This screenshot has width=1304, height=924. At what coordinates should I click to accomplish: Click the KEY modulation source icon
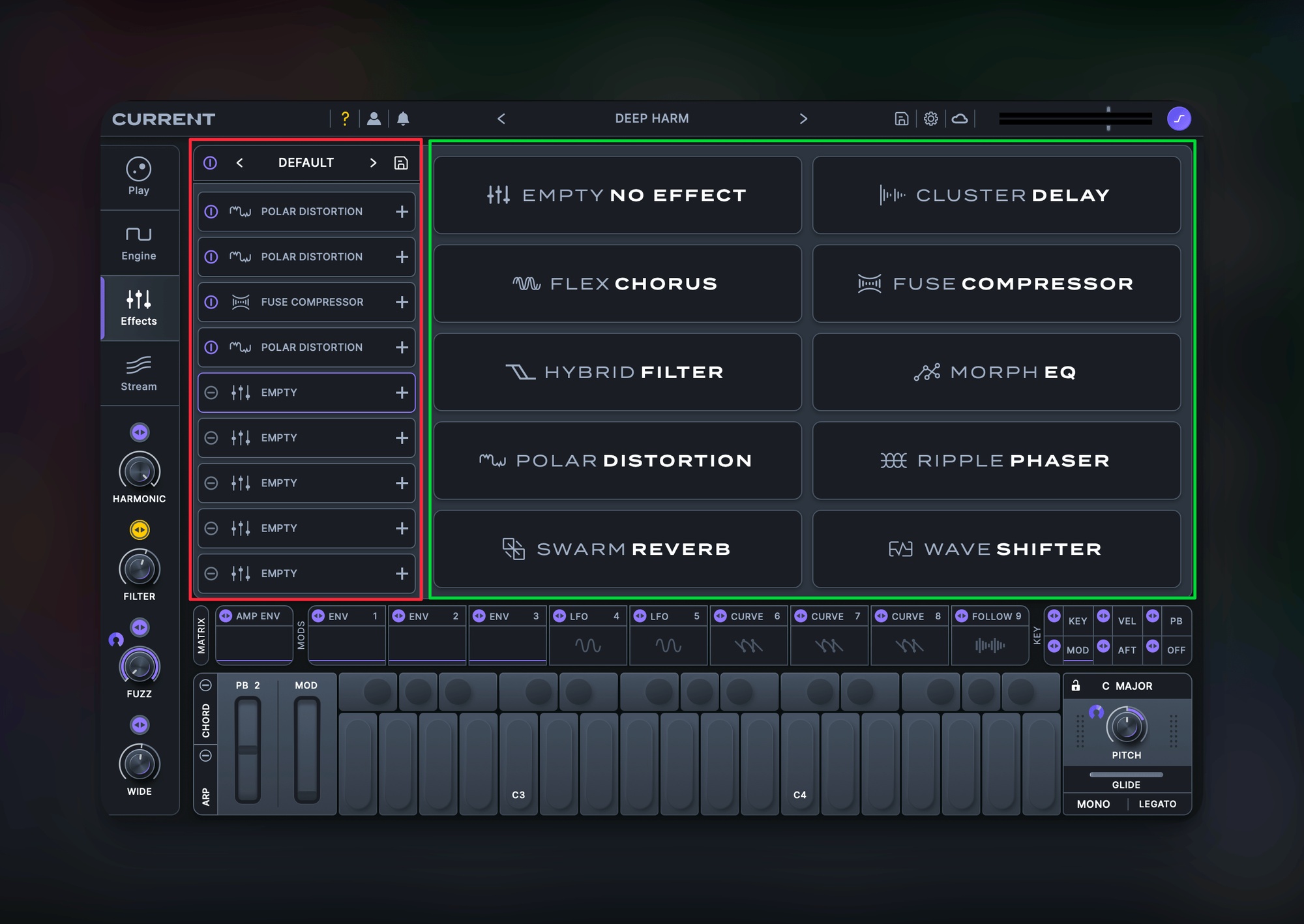tap(1054, 616)
